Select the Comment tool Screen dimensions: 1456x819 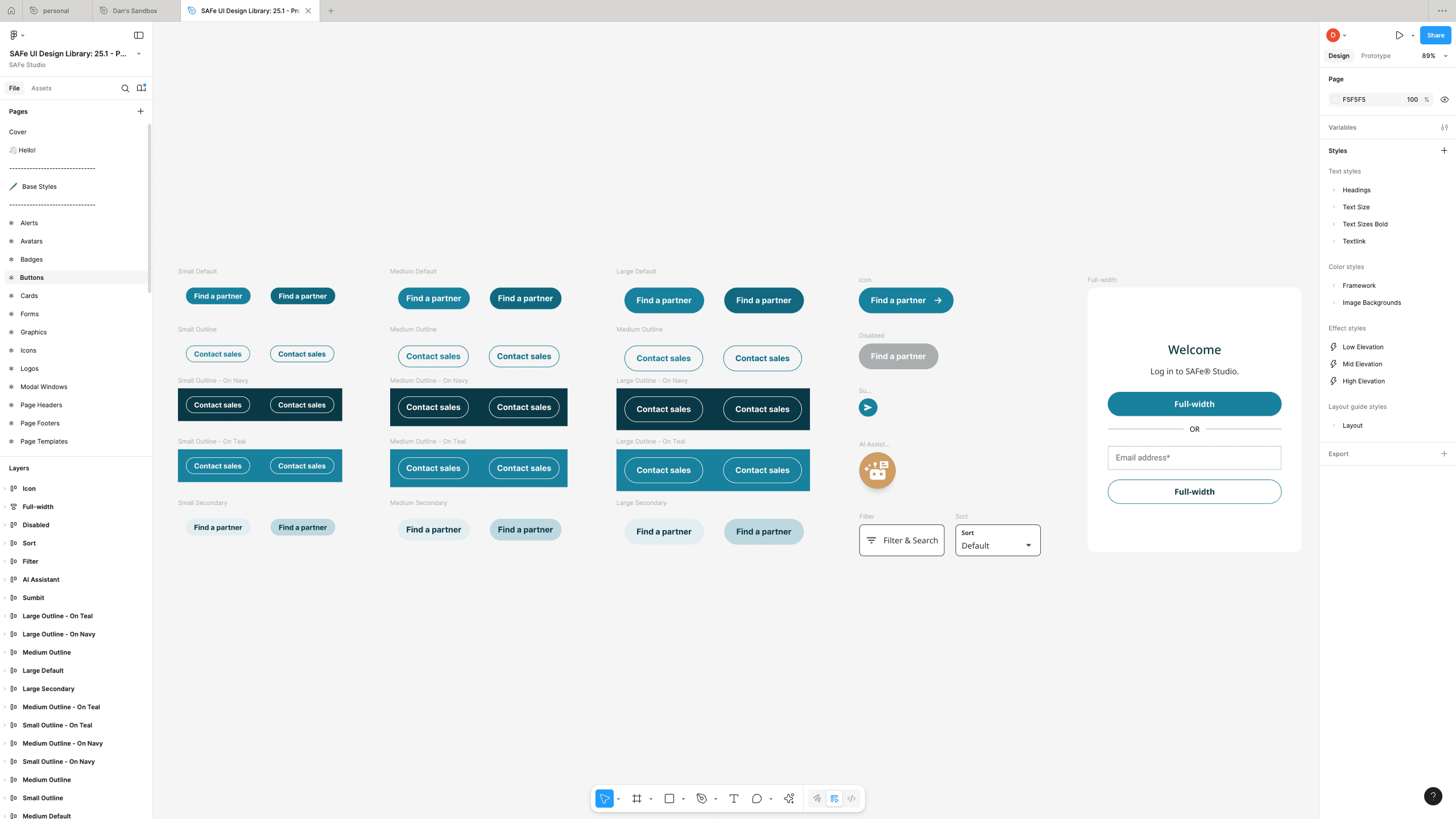756,799
